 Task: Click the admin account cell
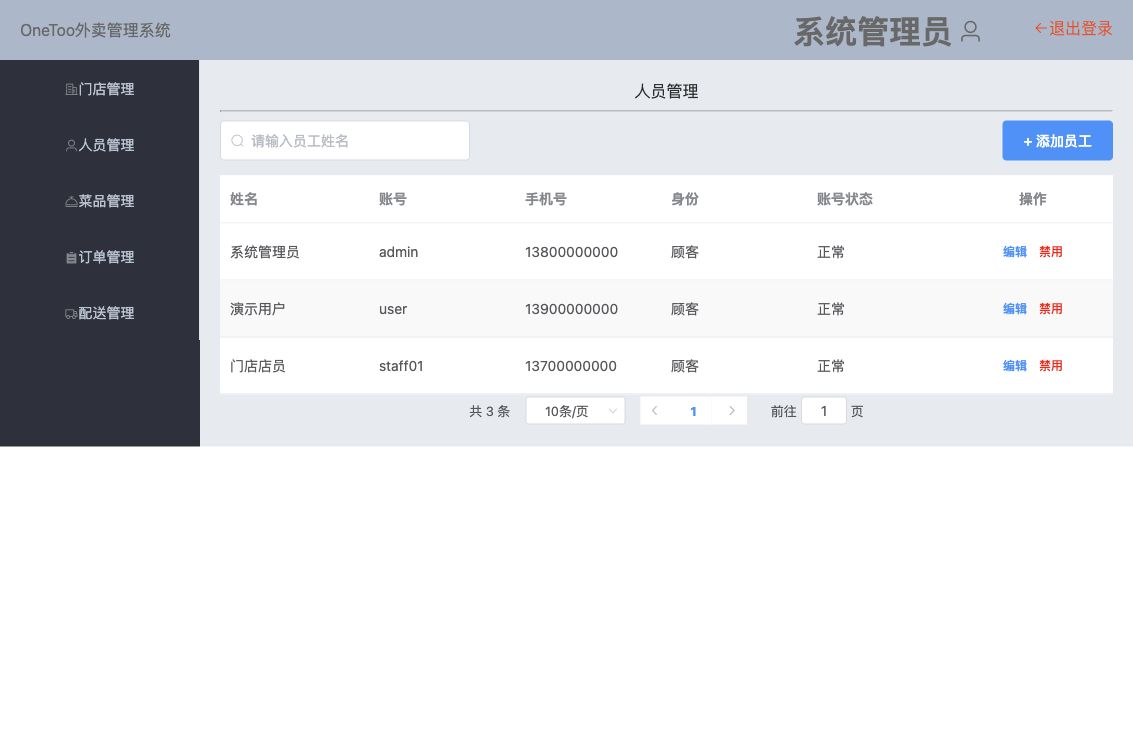[399, 252]
